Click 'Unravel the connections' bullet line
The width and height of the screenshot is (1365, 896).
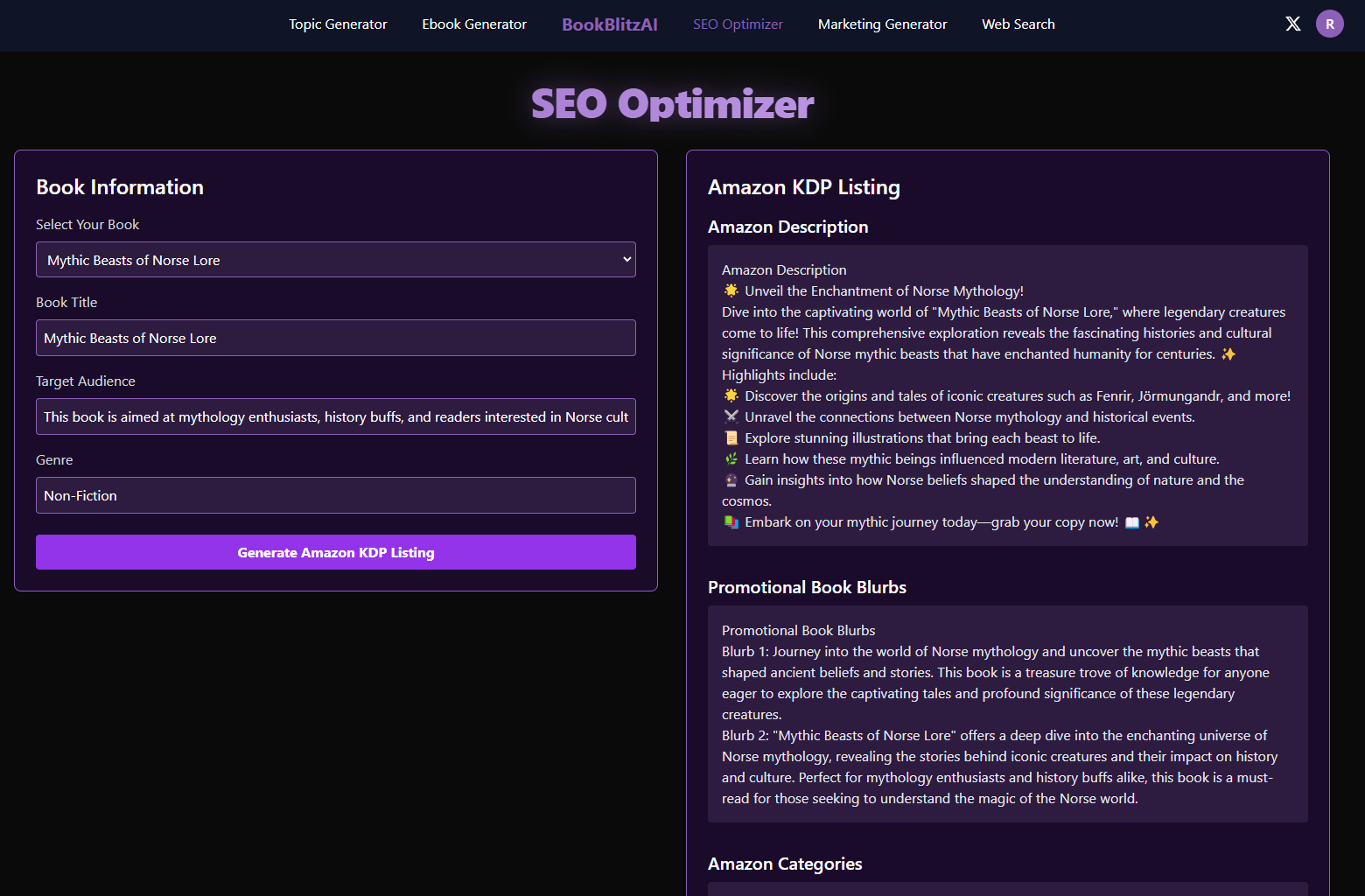pos(959,417)
